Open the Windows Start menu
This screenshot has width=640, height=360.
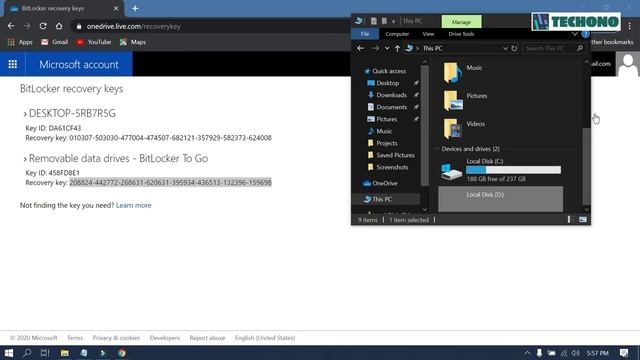[9, 353]
